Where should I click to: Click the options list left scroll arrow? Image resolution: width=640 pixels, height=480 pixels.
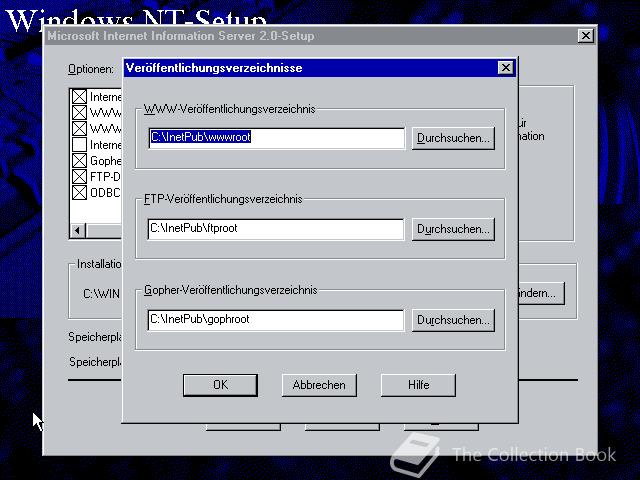point(78,231)
